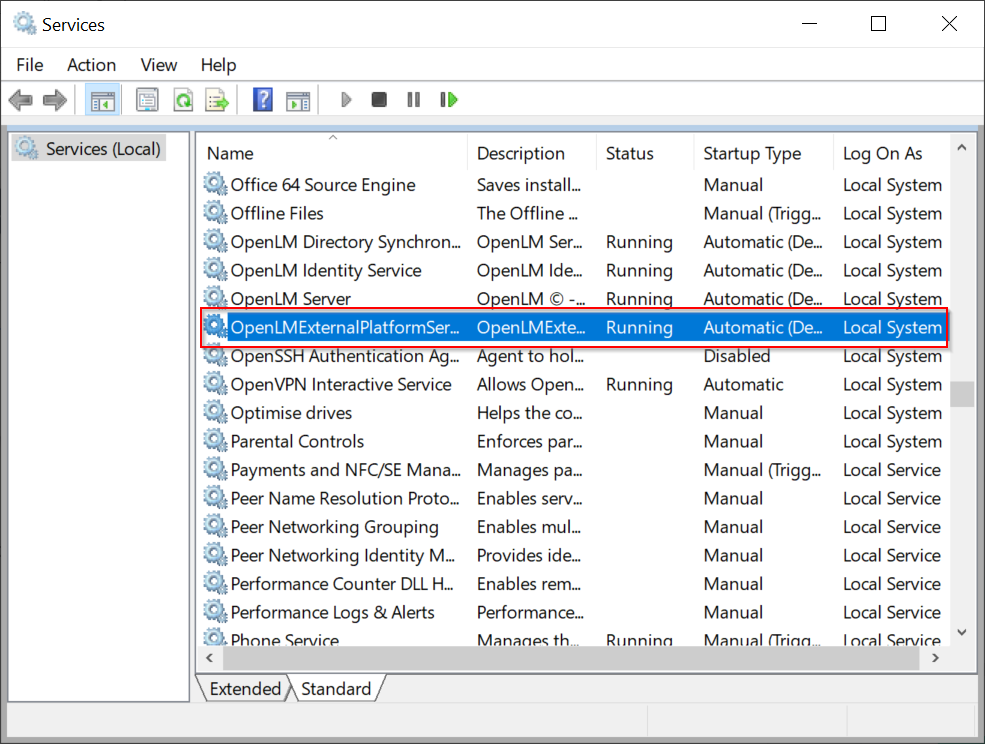Sort by the Startup Type column header
The image size is (985, 744).
pos(752,154)
